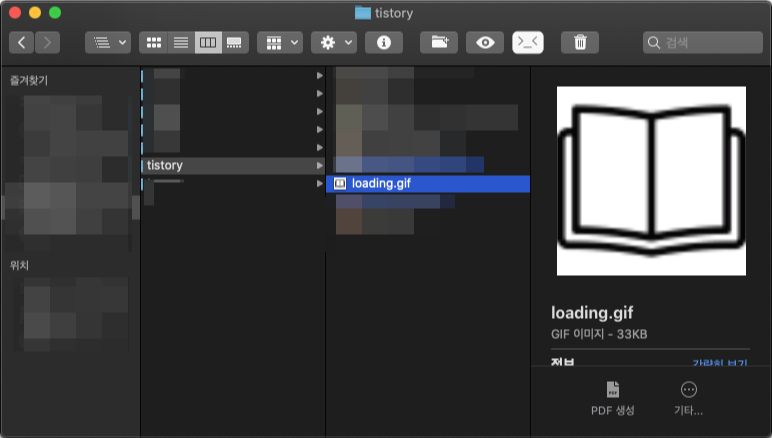
Task: Open the group-by arrangement dropdown
Action: 280,43
